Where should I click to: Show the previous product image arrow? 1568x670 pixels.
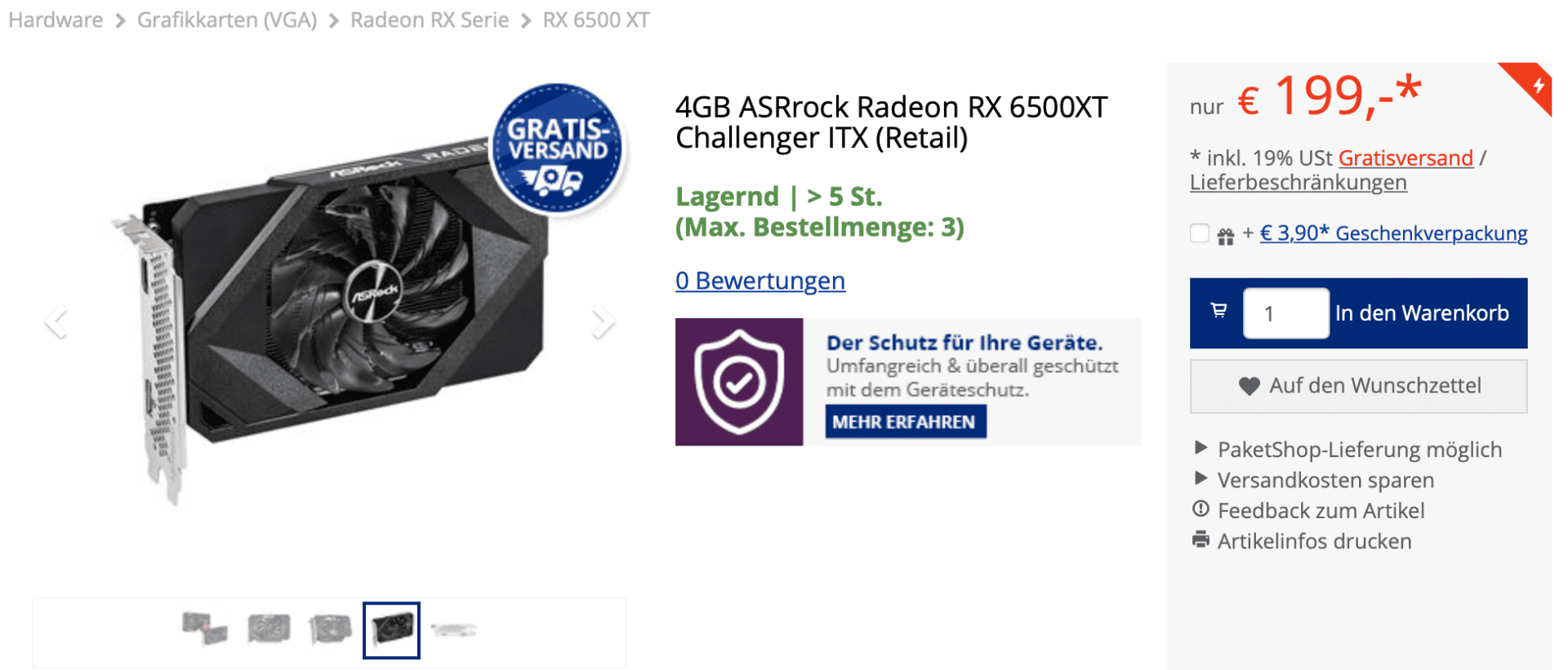click(x=56, y=322)
